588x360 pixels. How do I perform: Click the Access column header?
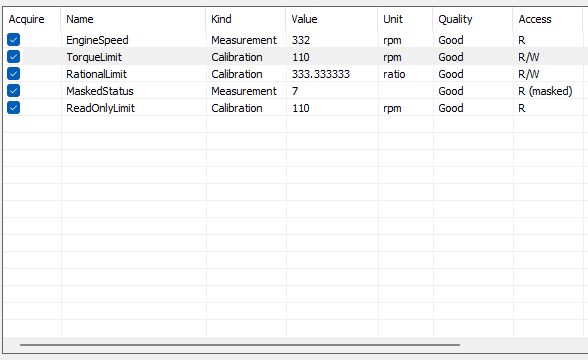pyautogui.click(x=548, y=19)
